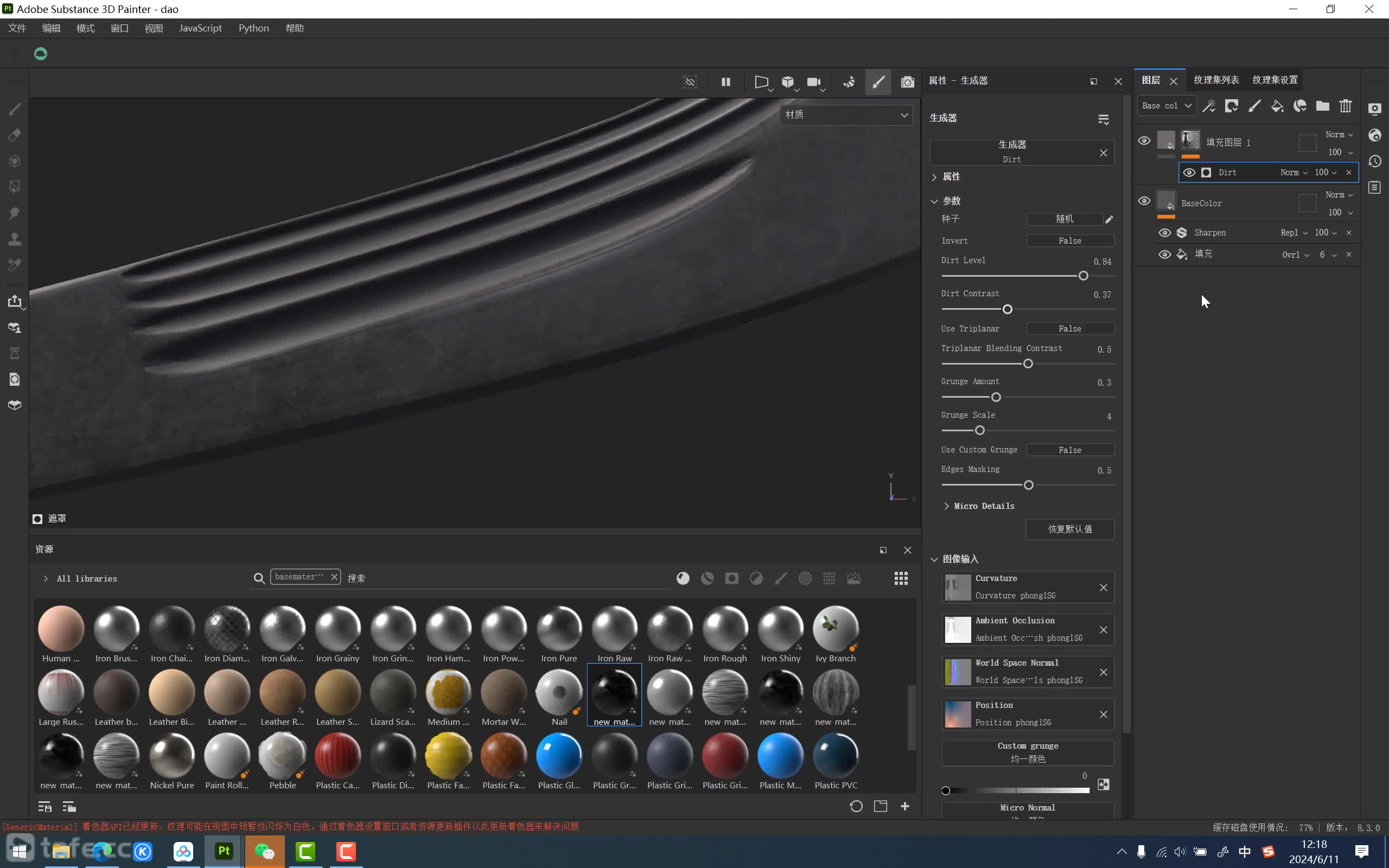Select the Eraser tool in left toolbar
This screenshot has height=868, width=1389.
point(15,135)
